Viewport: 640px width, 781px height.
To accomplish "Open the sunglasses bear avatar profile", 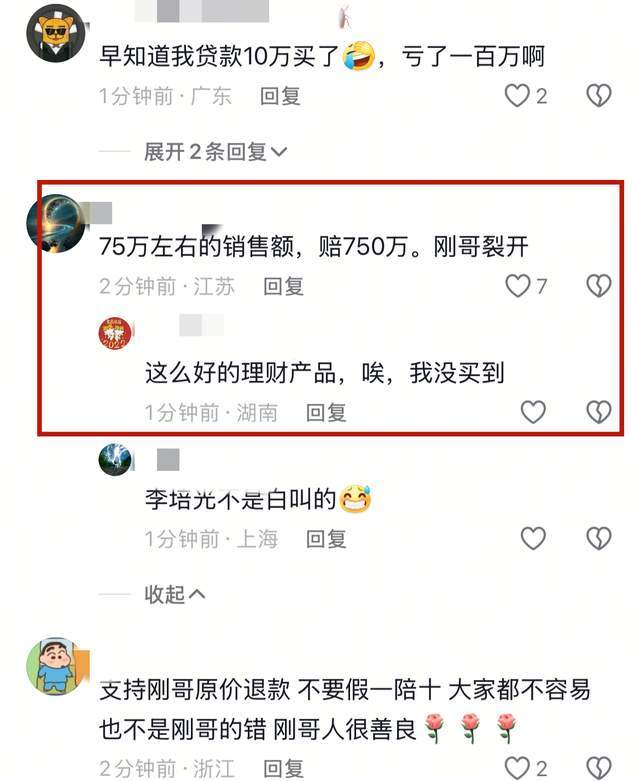I will [x=56, y=33].
